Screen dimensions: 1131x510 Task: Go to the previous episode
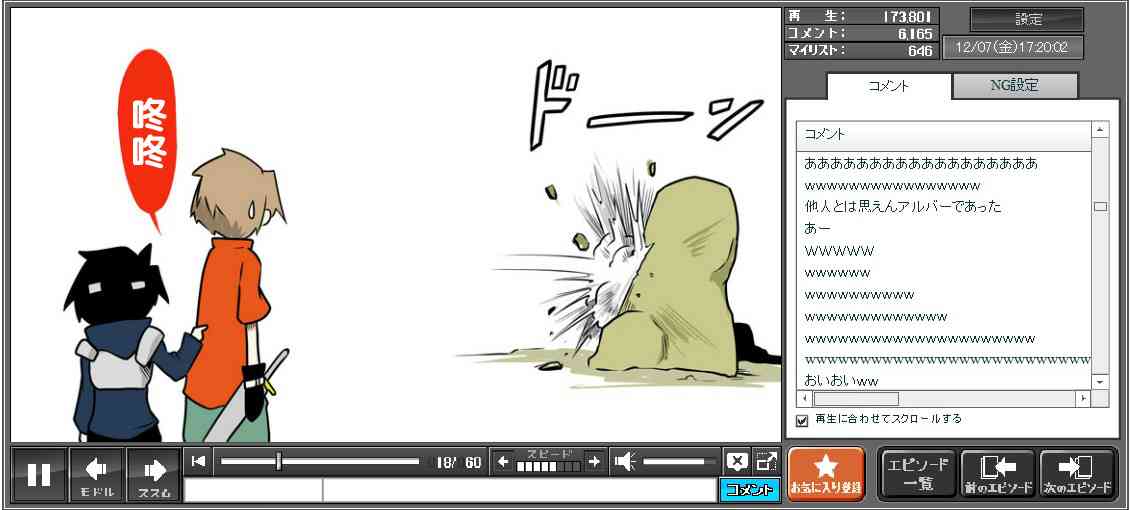point(998,473)
